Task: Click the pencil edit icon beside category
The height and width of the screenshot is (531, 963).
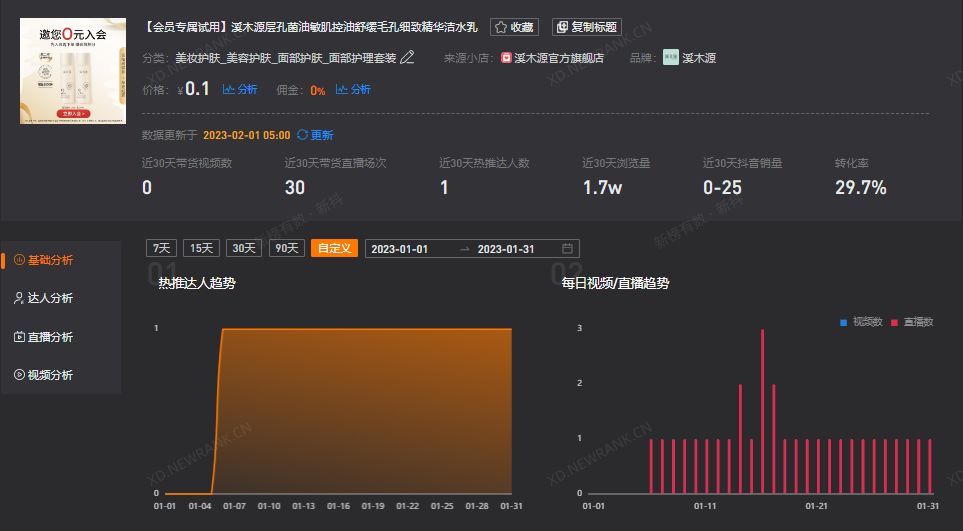Action: coord(407,58)
